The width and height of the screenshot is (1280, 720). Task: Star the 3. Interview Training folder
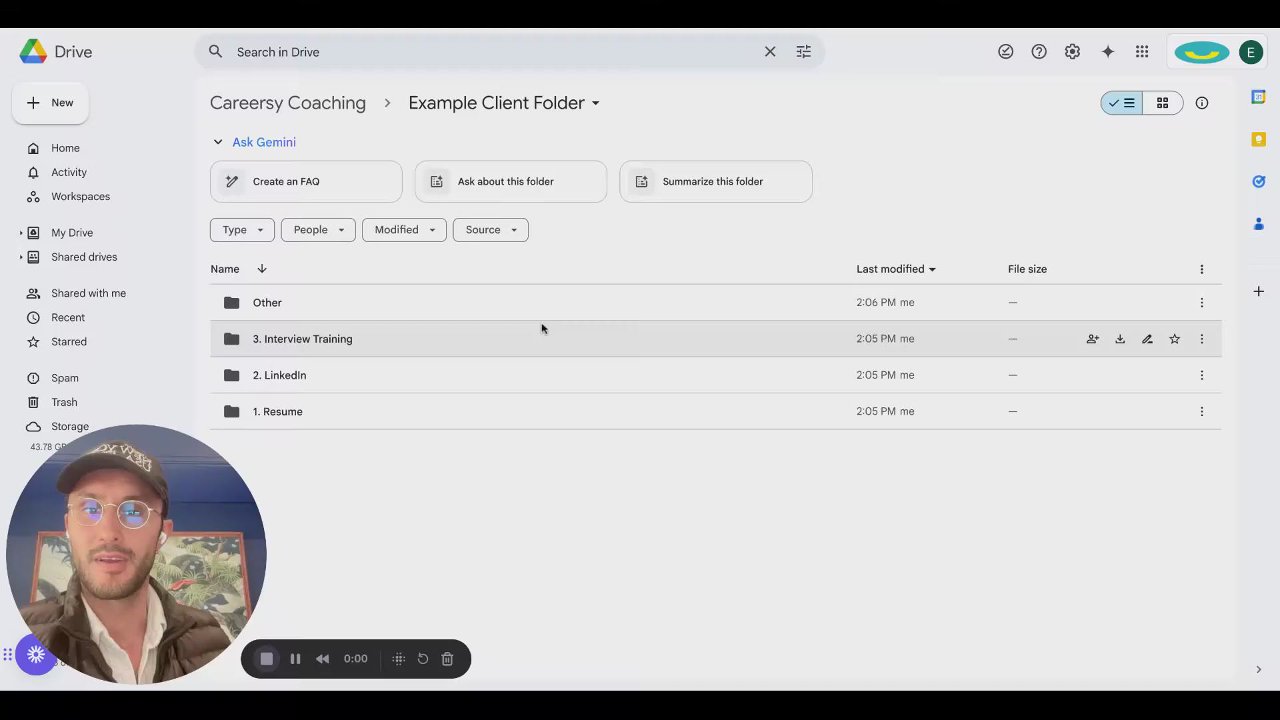pyautogui.click(x=1174, y=339)
